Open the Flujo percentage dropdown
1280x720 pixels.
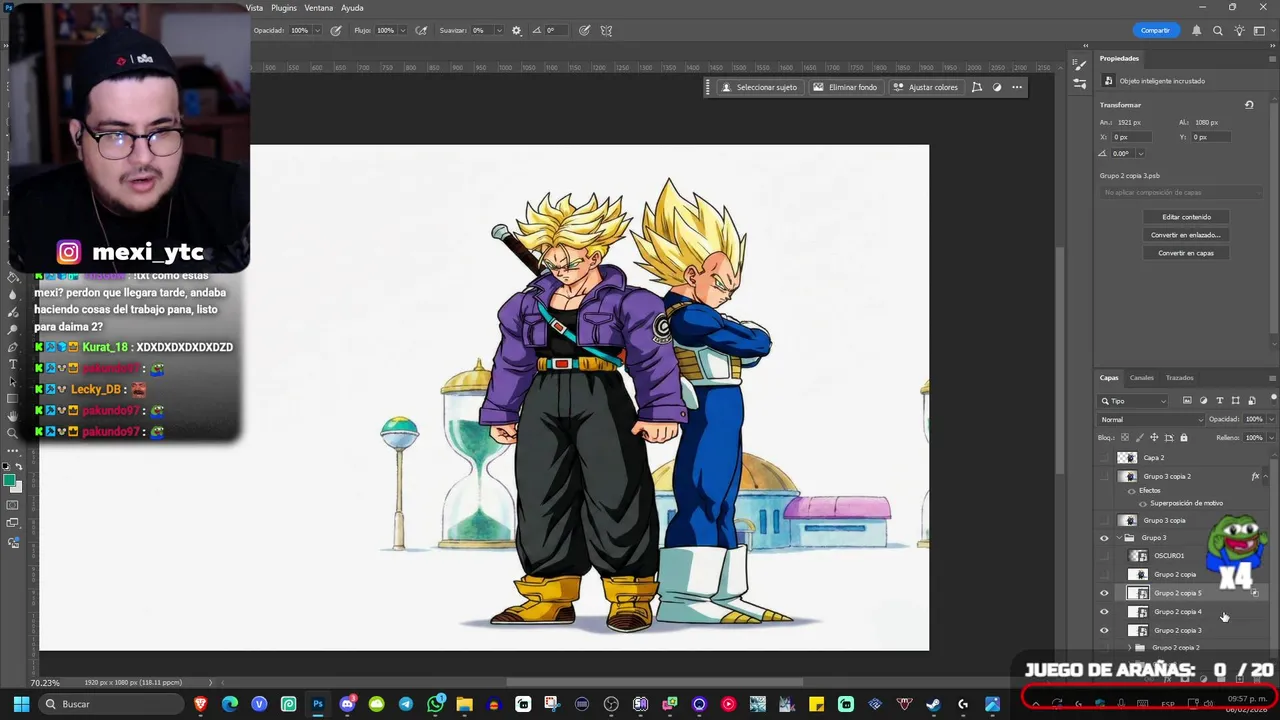coord(402,31)
